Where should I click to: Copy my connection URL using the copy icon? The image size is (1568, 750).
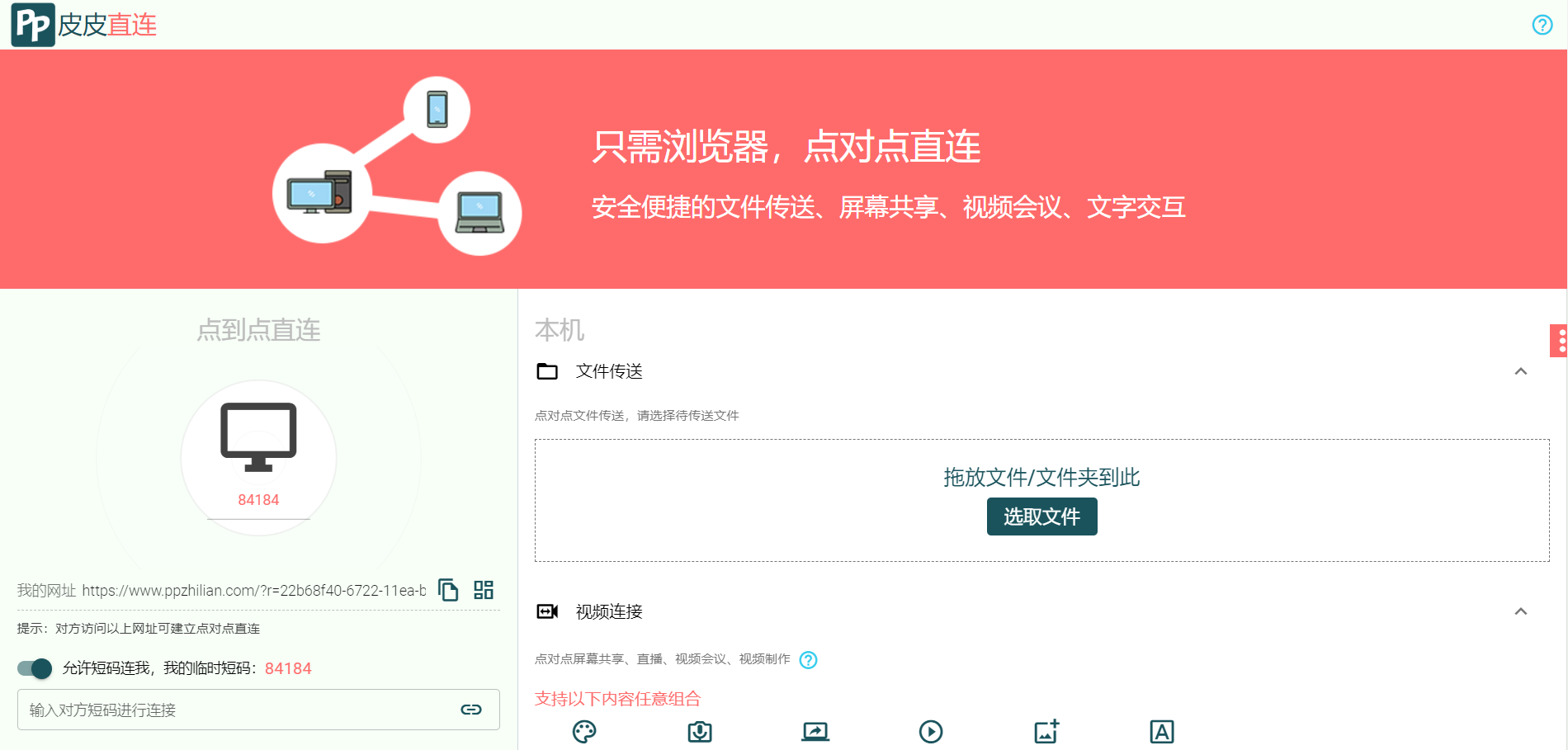click(449, 590)
